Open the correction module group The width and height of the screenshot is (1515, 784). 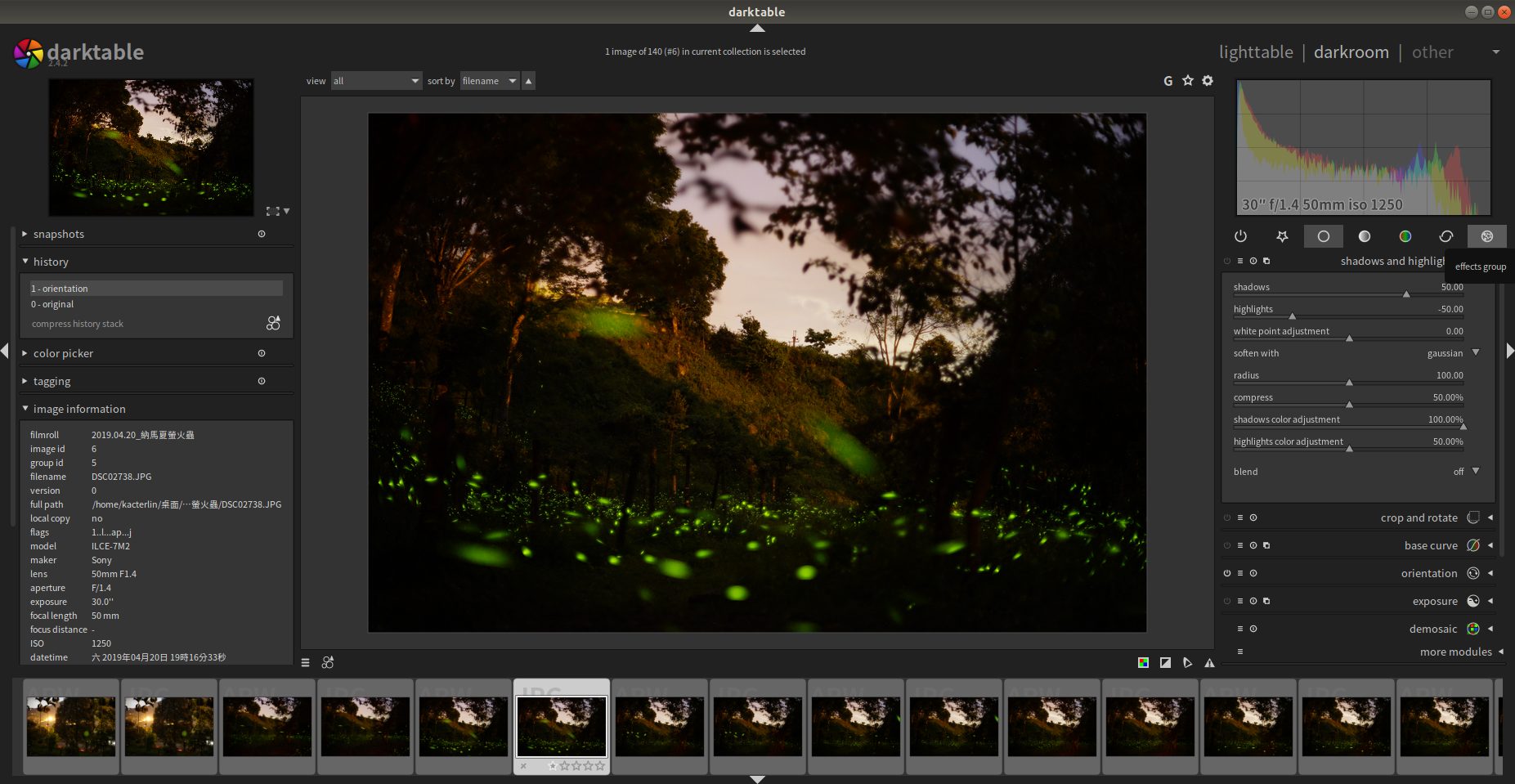coord(1446,236)
